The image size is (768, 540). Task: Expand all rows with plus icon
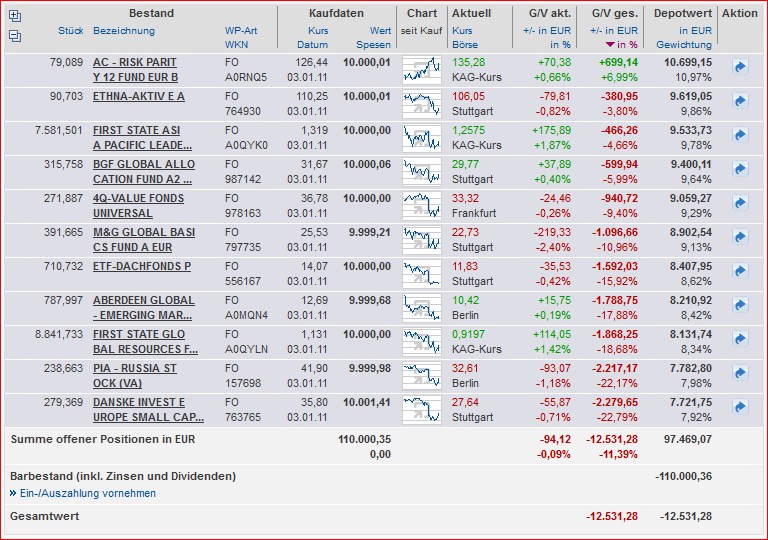point(15,16)
